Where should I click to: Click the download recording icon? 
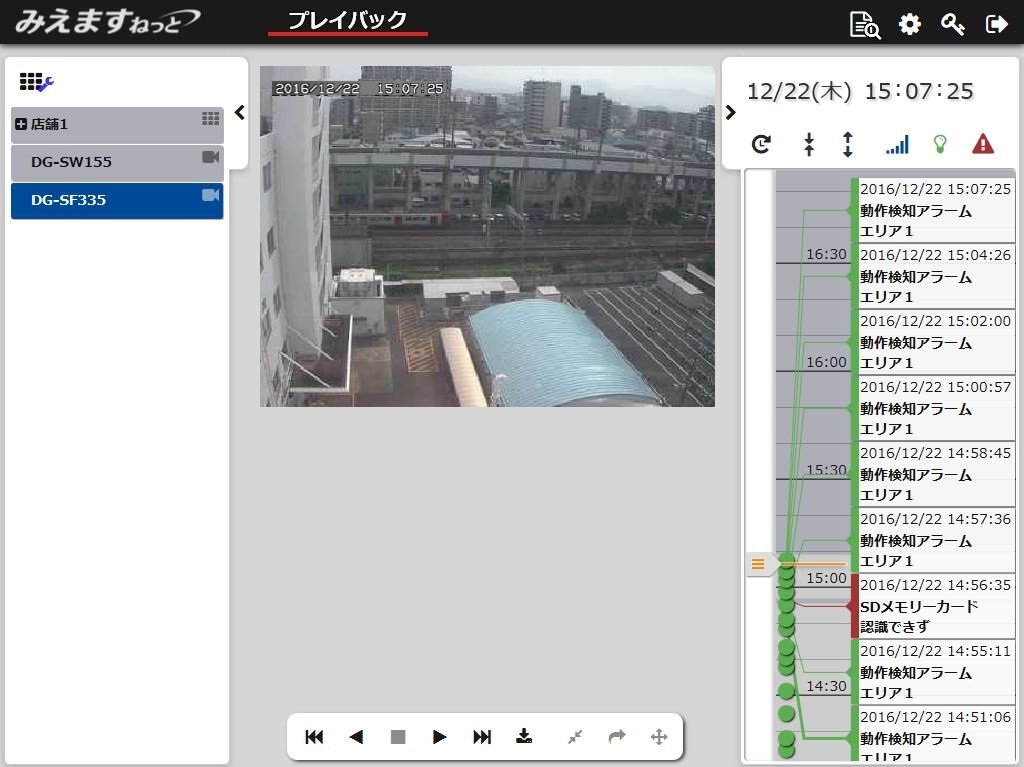524,737
